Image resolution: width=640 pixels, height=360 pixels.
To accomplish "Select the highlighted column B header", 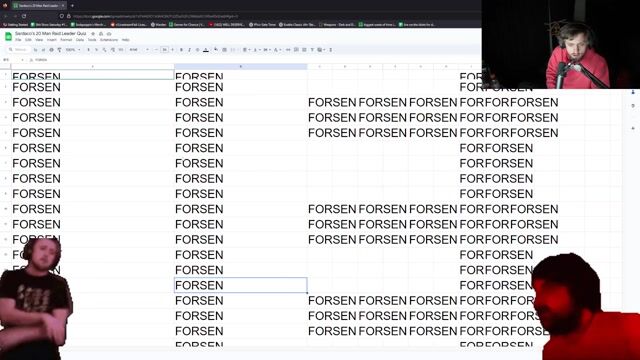I will [x=240, y=66].
